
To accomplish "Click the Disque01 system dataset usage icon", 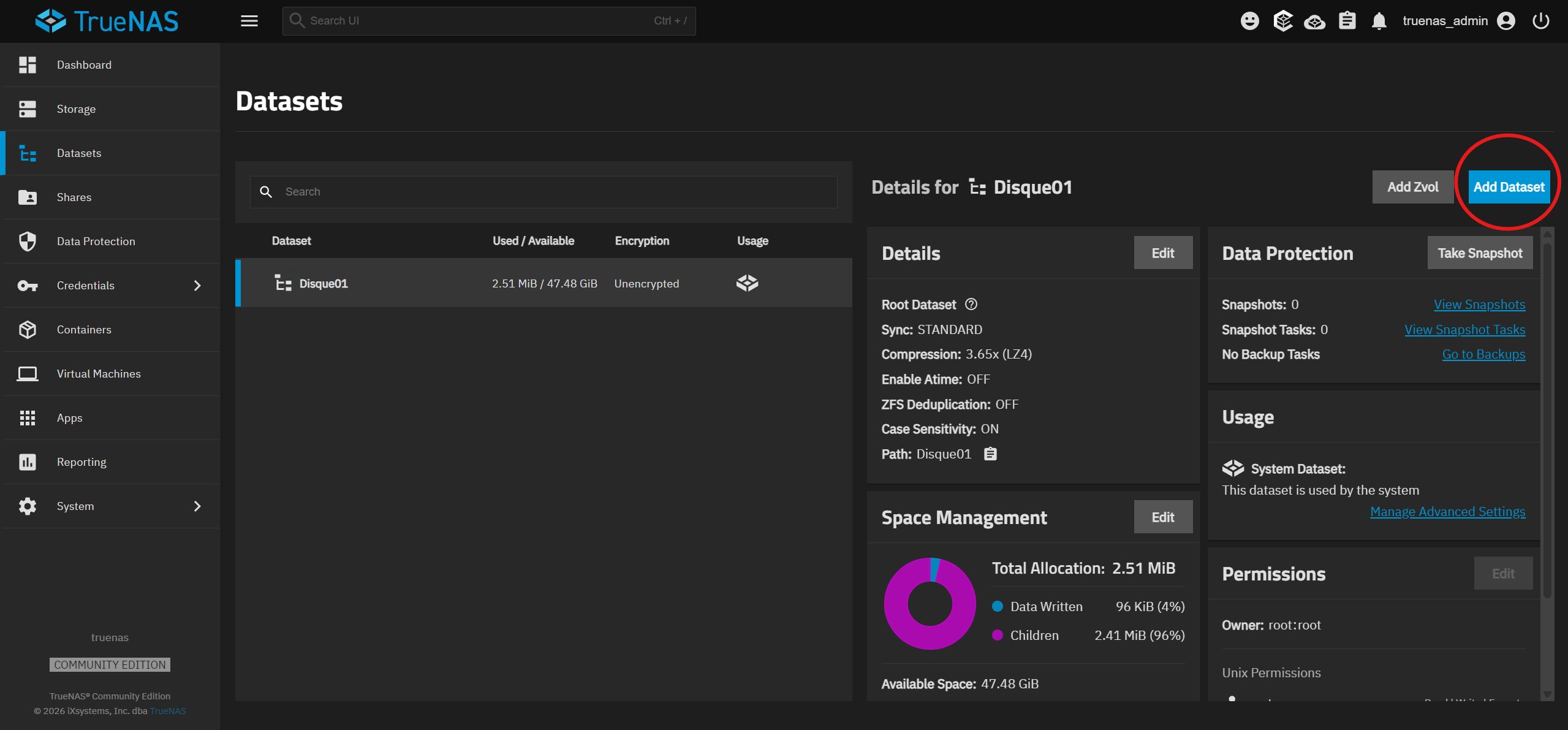I will [x=747, y=283].
